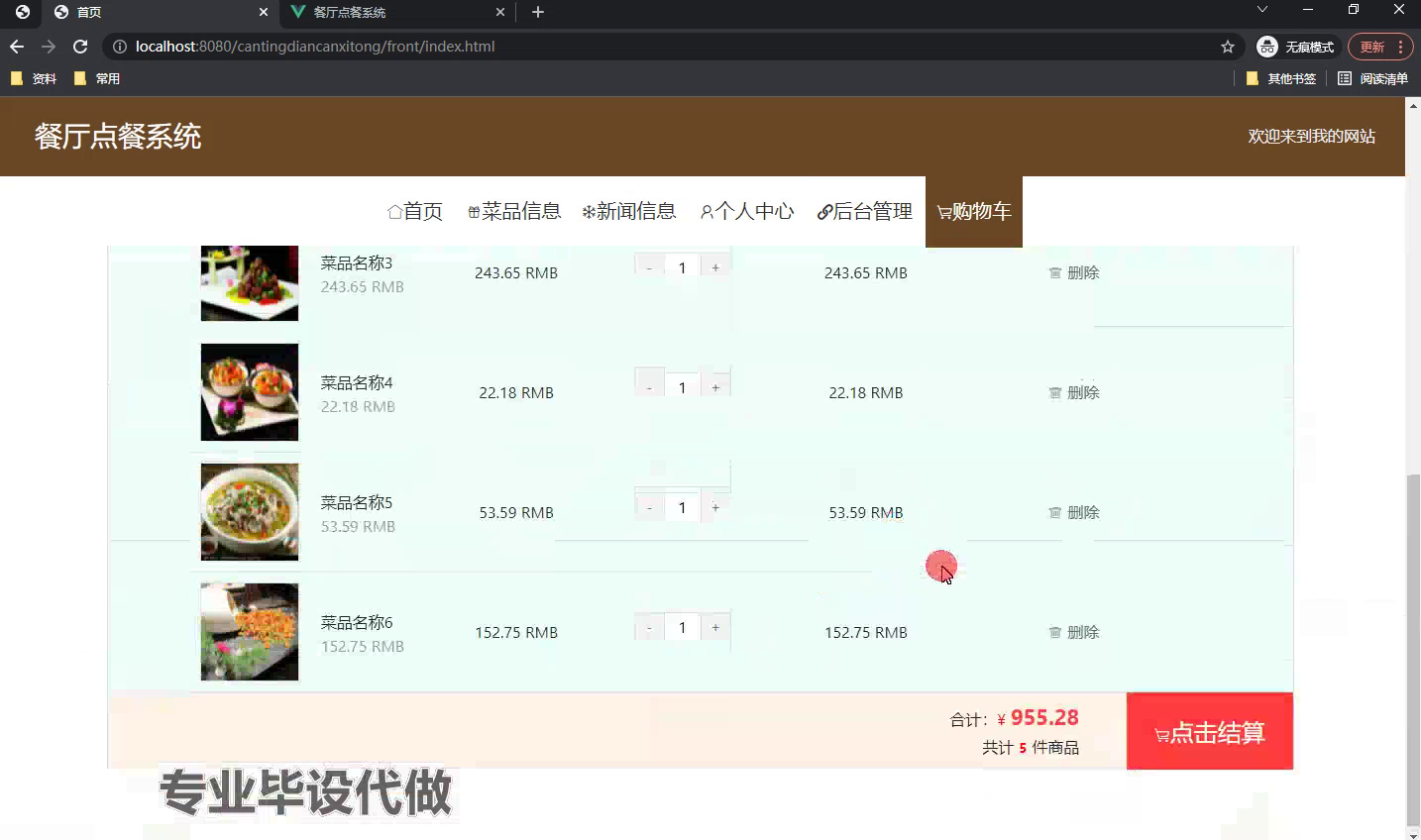Viewport: 1421px width, 840px height.
Task: Close the 餐厅点餐系统 browser tab
Action: click(500, 12)
